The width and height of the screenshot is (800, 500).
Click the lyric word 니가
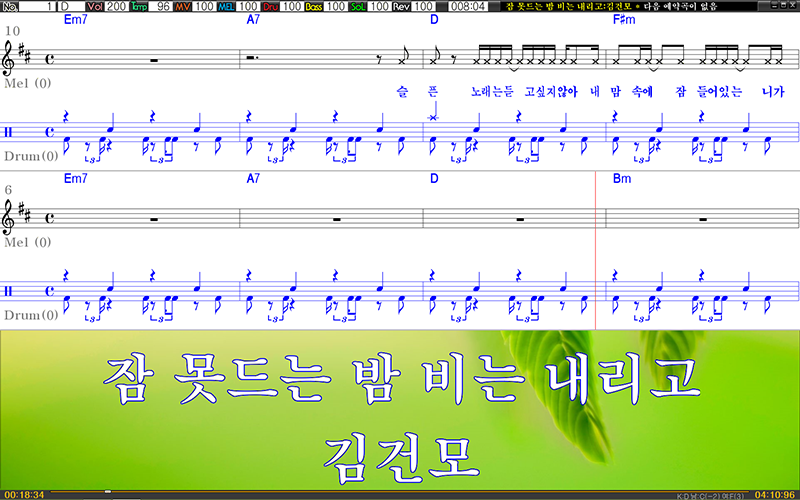773,92
